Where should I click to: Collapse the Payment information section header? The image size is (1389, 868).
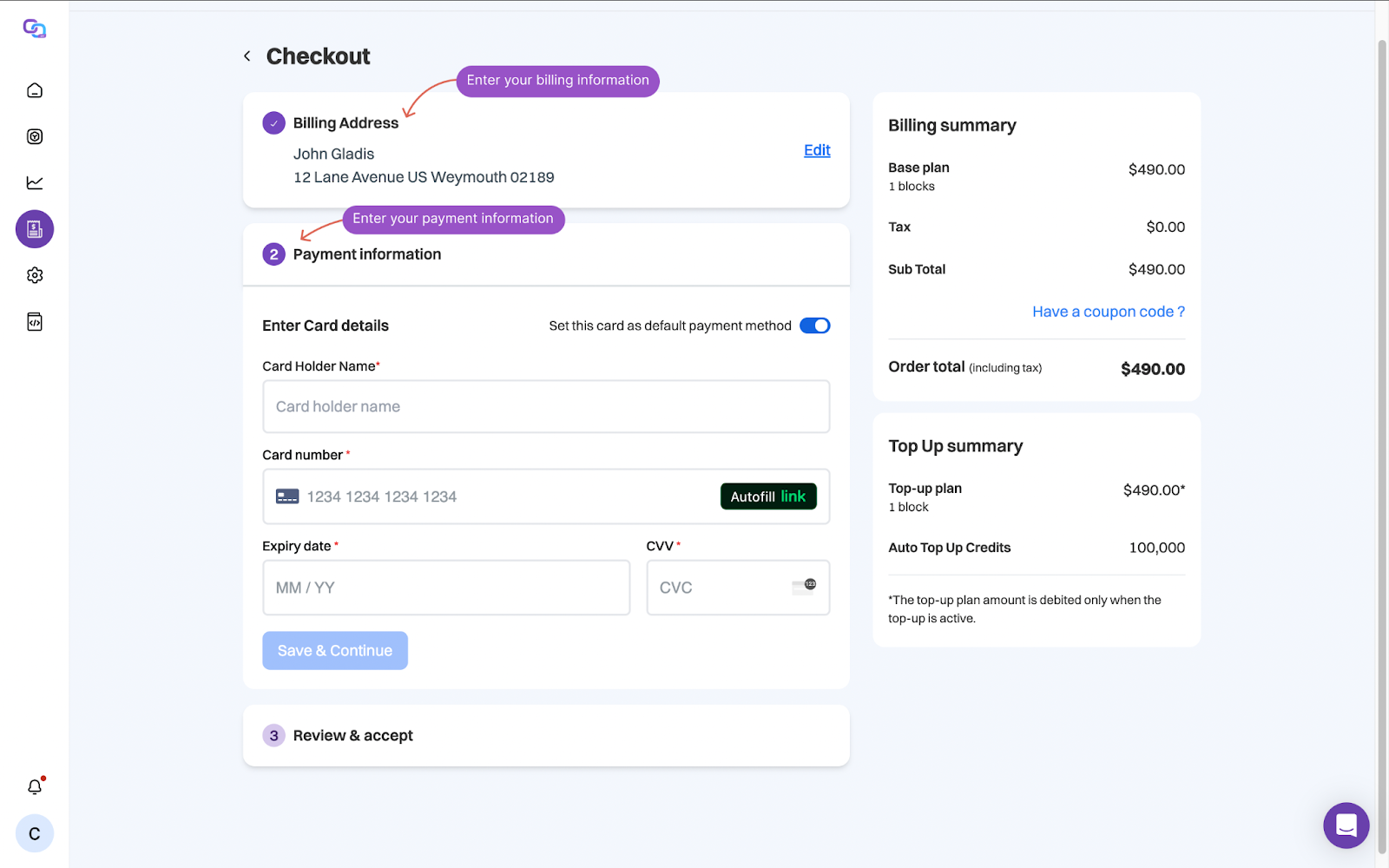366,254
